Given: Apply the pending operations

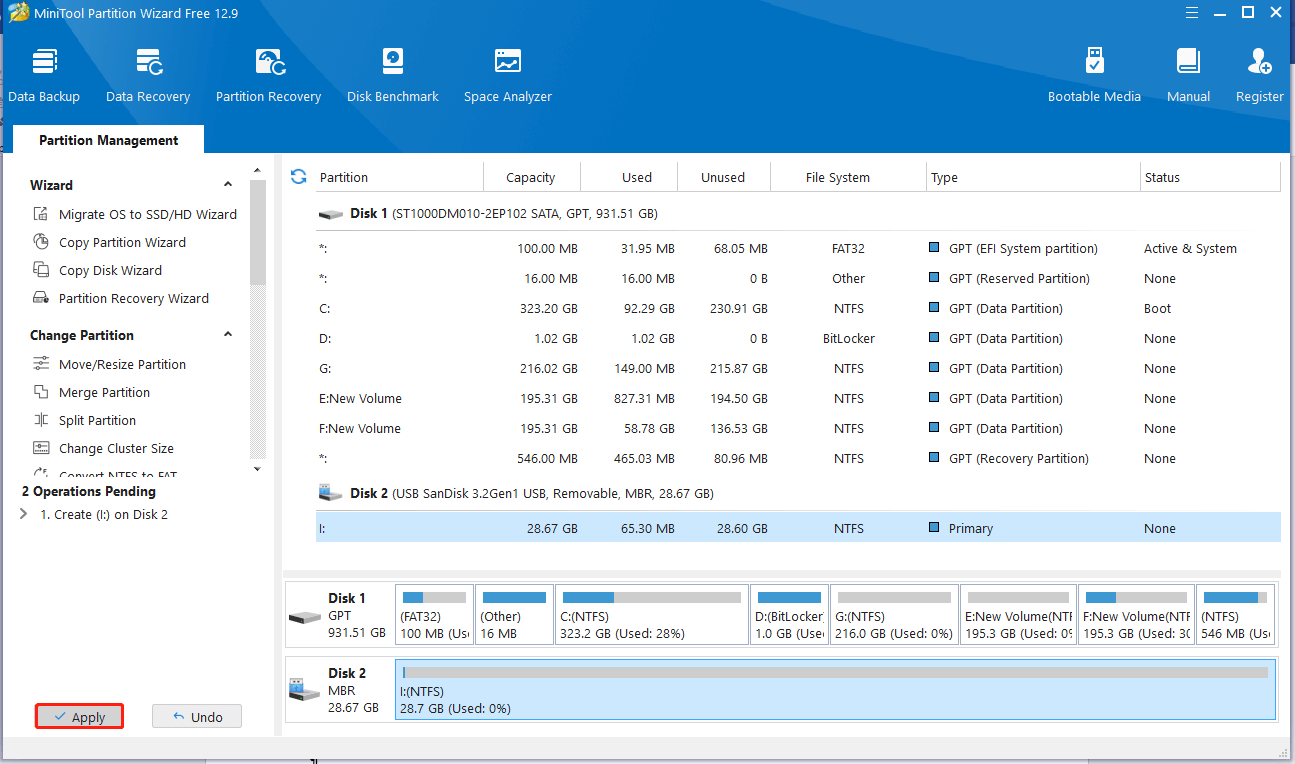Looking at the screenshot, I should pyautogui.click(x=79, y=717).
